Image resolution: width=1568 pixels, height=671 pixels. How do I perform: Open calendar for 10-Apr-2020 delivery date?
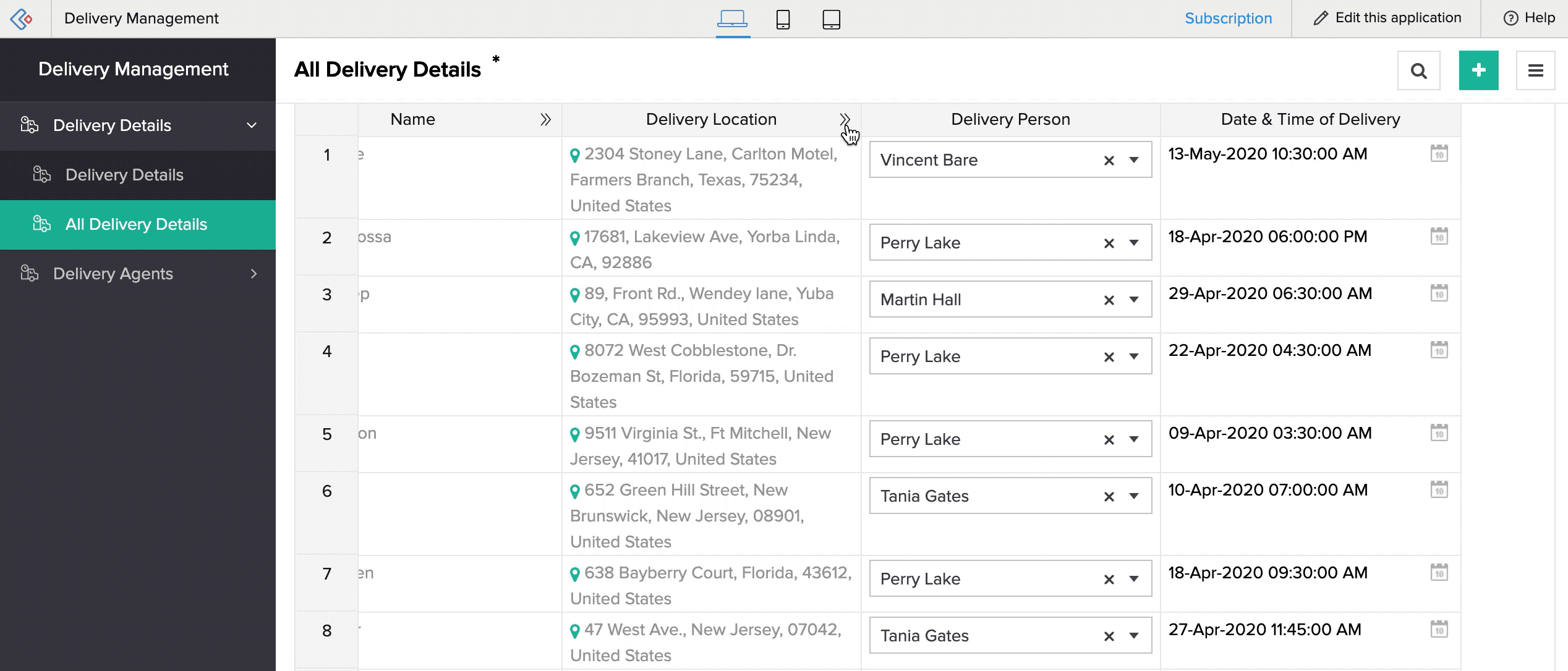(1439, 489)
